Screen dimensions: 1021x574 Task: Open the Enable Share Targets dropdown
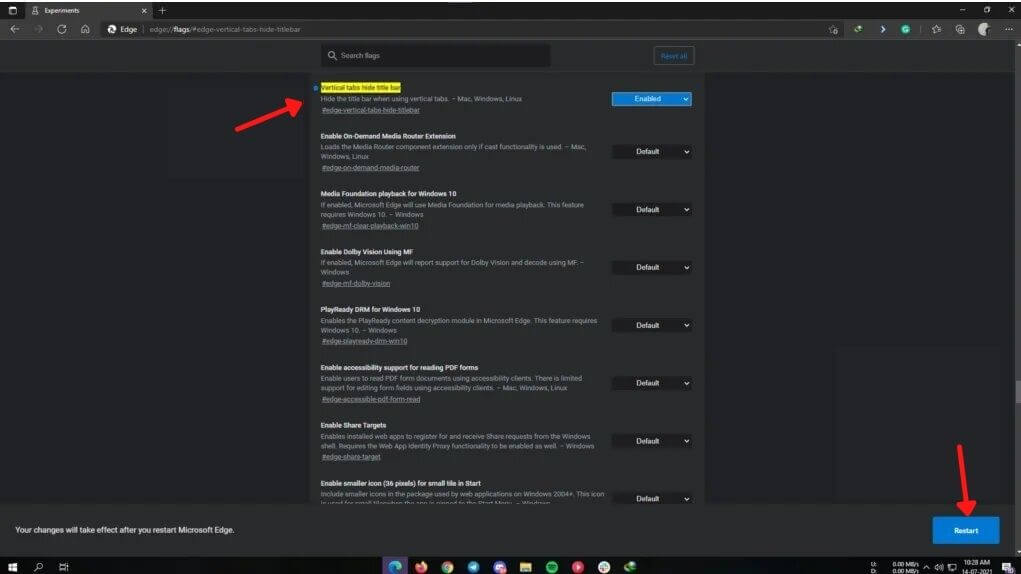click(x=651, y=441)
